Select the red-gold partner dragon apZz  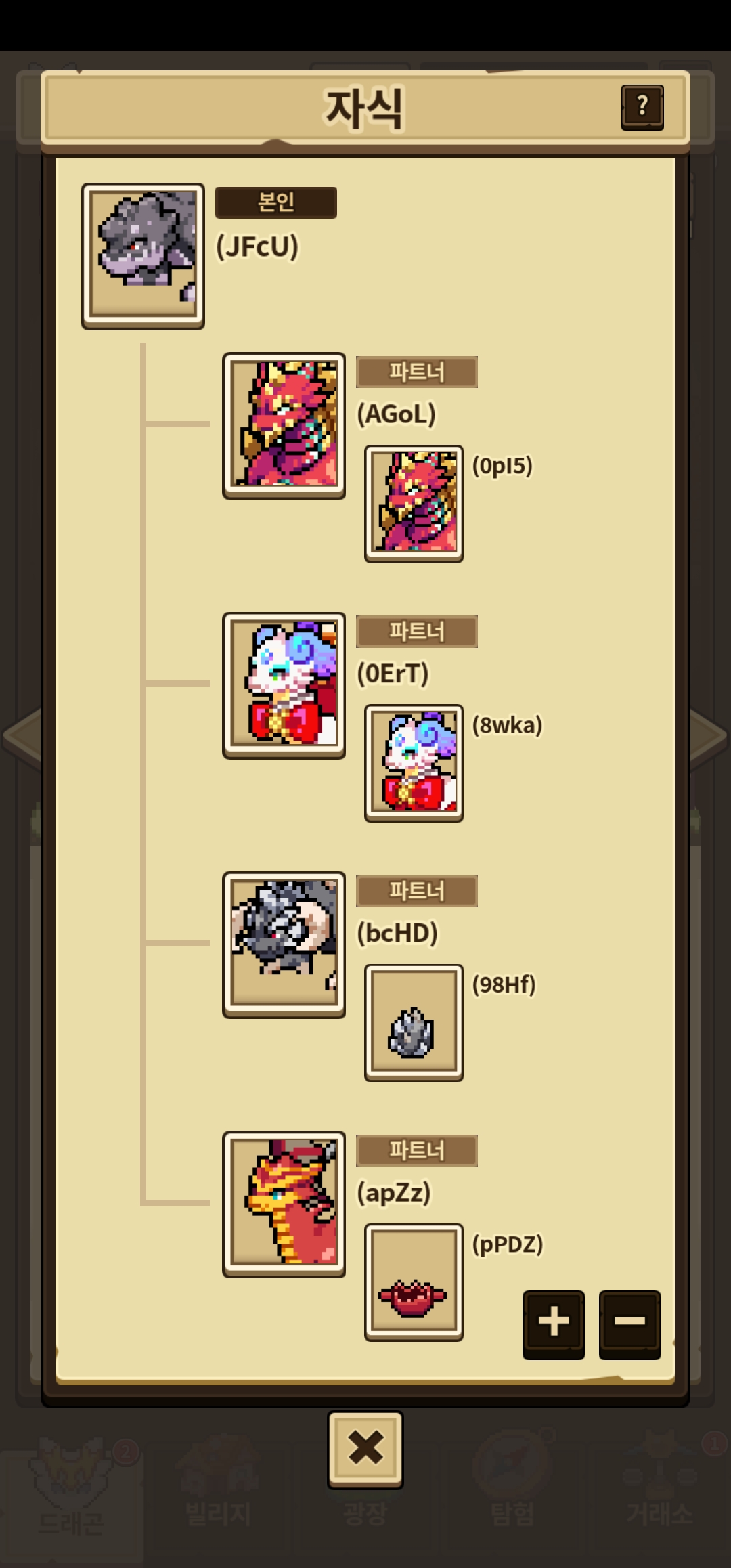pyautogui.click(x=284, y=1204)
